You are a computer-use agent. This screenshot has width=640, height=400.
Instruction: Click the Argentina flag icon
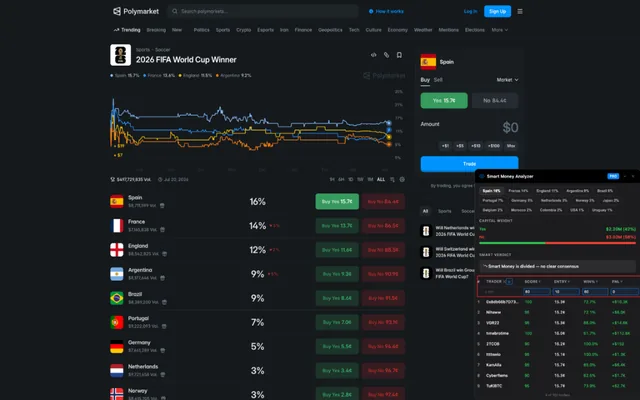[117, 273]
